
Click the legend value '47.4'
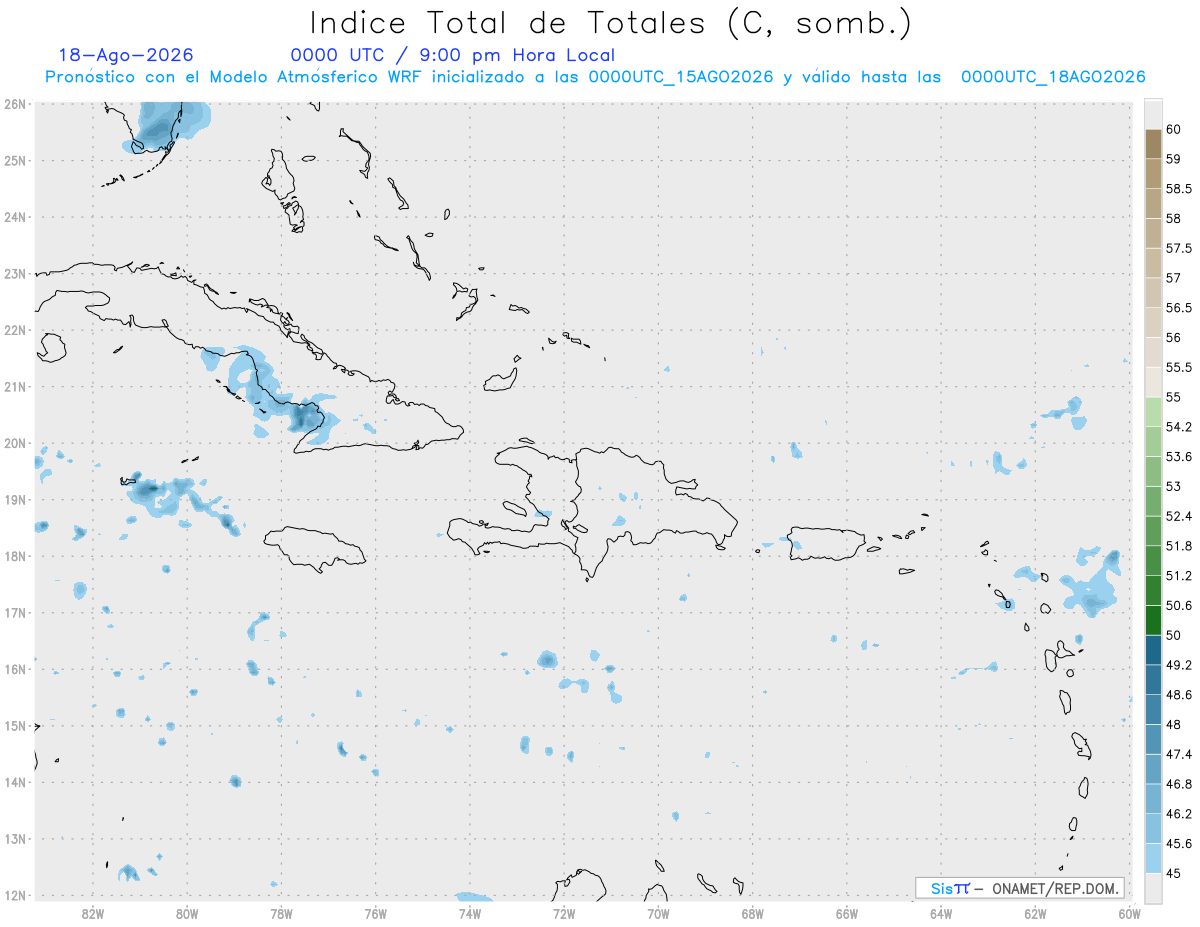pyautogui.click(x=1178, y=754)
